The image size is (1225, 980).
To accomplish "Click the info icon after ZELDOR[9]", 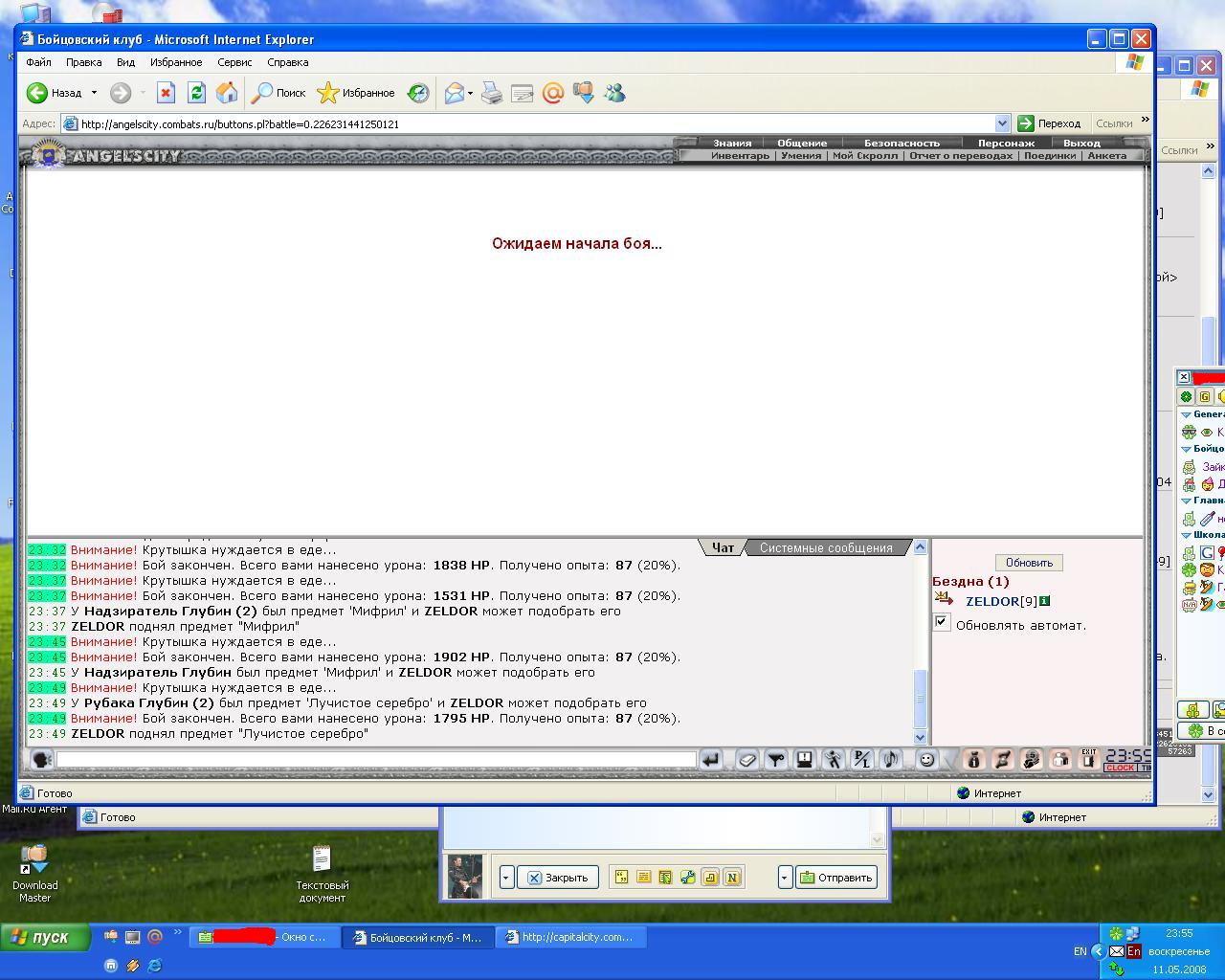I will tap(1044, 601).
